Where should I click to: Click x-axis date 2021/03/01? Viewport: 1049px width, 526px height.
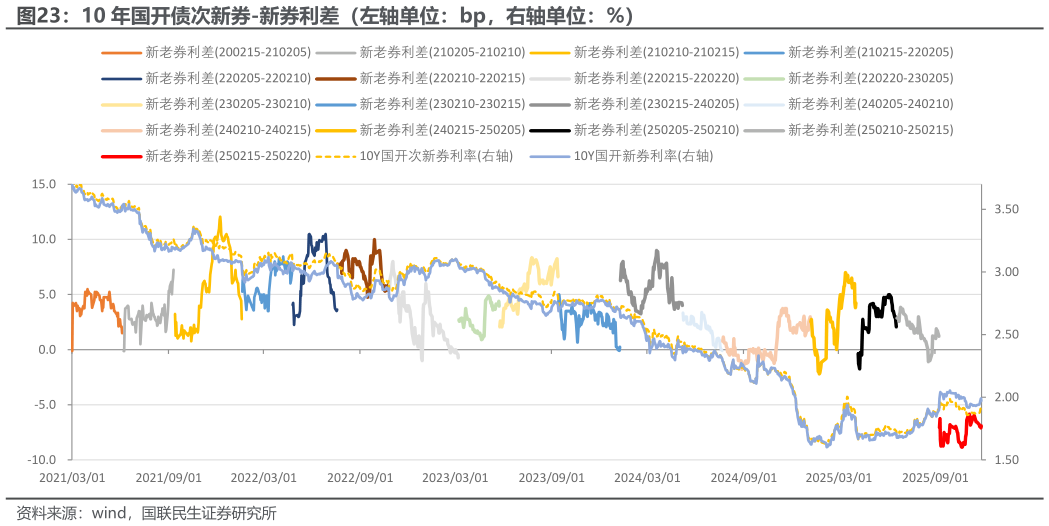pyautogui.click(x=72, y=478)
